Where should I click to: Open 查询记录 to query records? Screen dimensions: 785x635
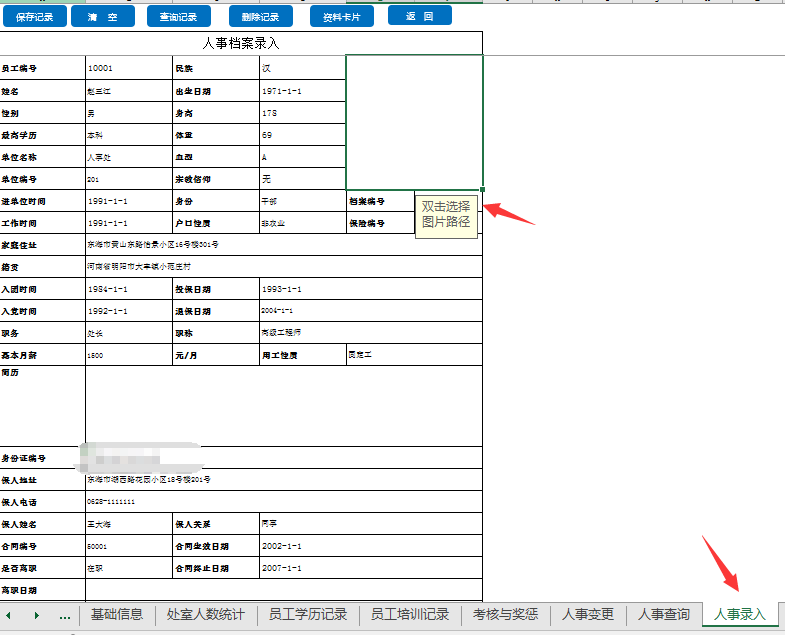click(179, 17)
